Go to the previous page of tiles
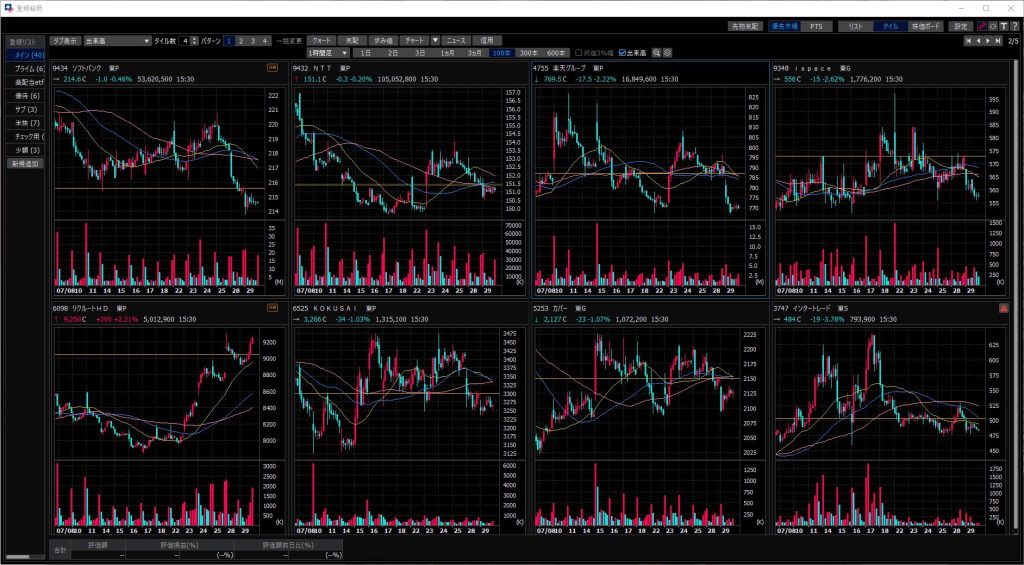 [978, 41]
